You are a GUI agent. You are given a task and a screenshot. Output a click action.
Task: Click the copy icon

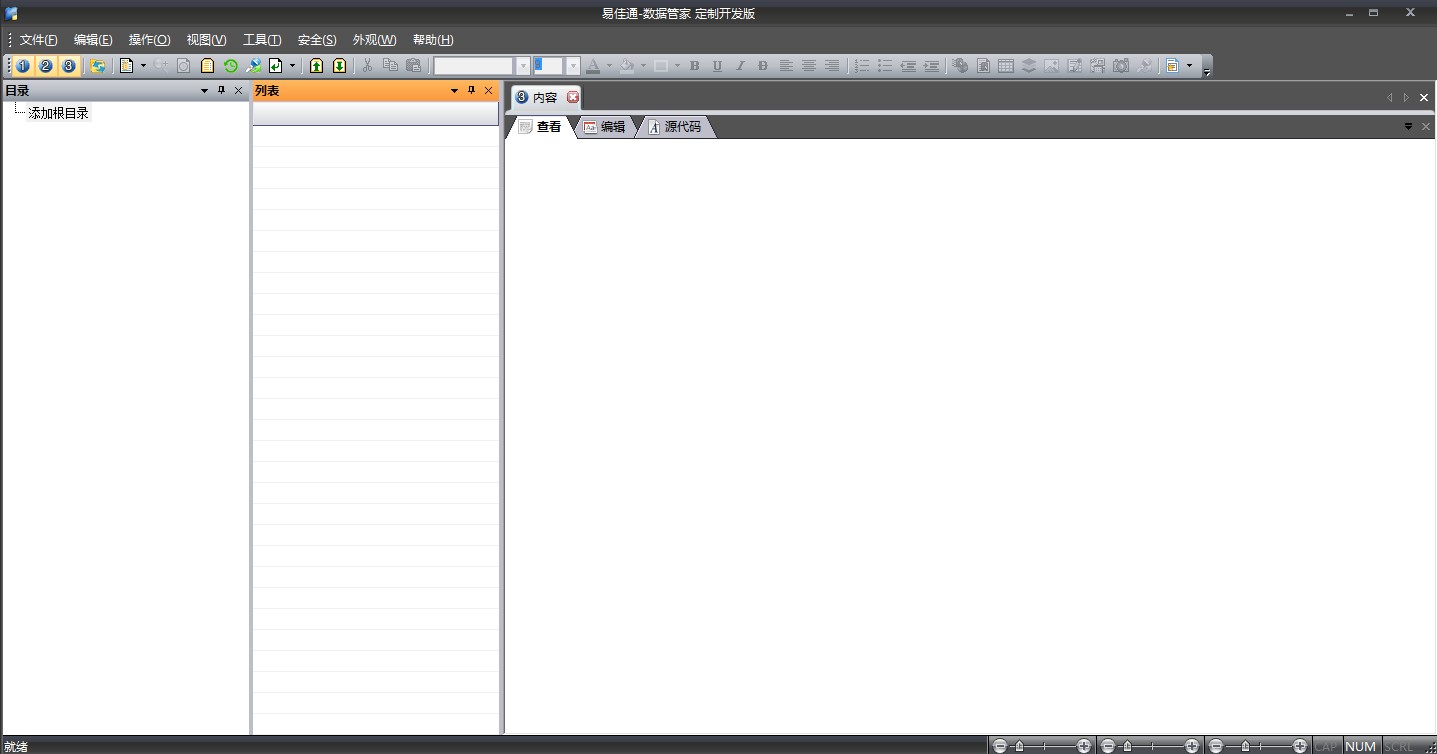(390, 66)
